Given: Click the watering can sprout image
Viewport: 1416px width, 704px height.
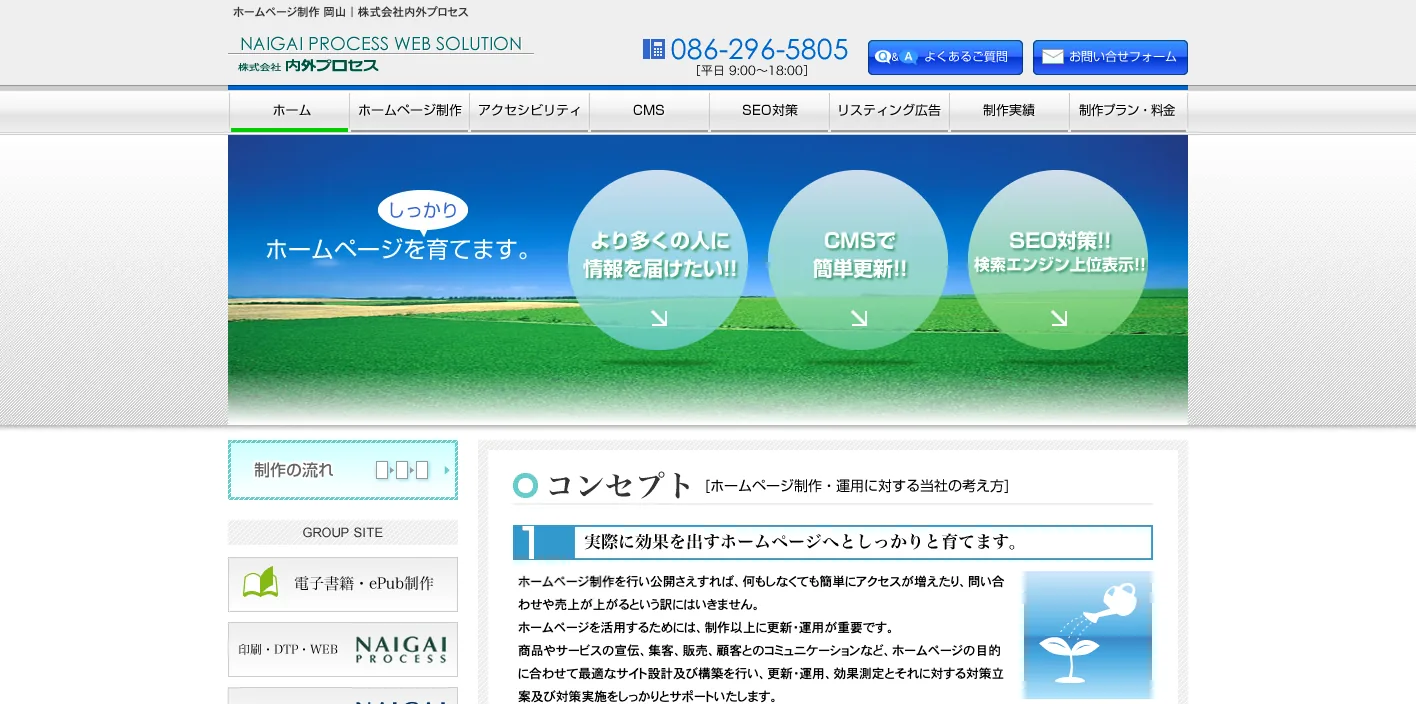Looking at the screenshot, I should pyautogui.click(x=1088, y=635).
